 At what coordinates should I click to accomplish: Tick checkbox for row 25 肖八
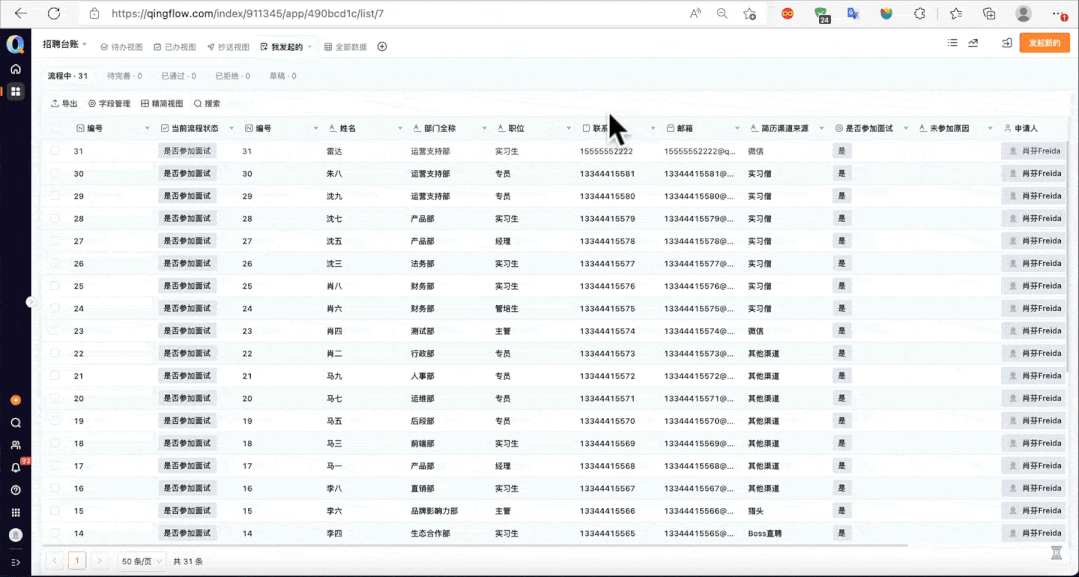[55, 286]
